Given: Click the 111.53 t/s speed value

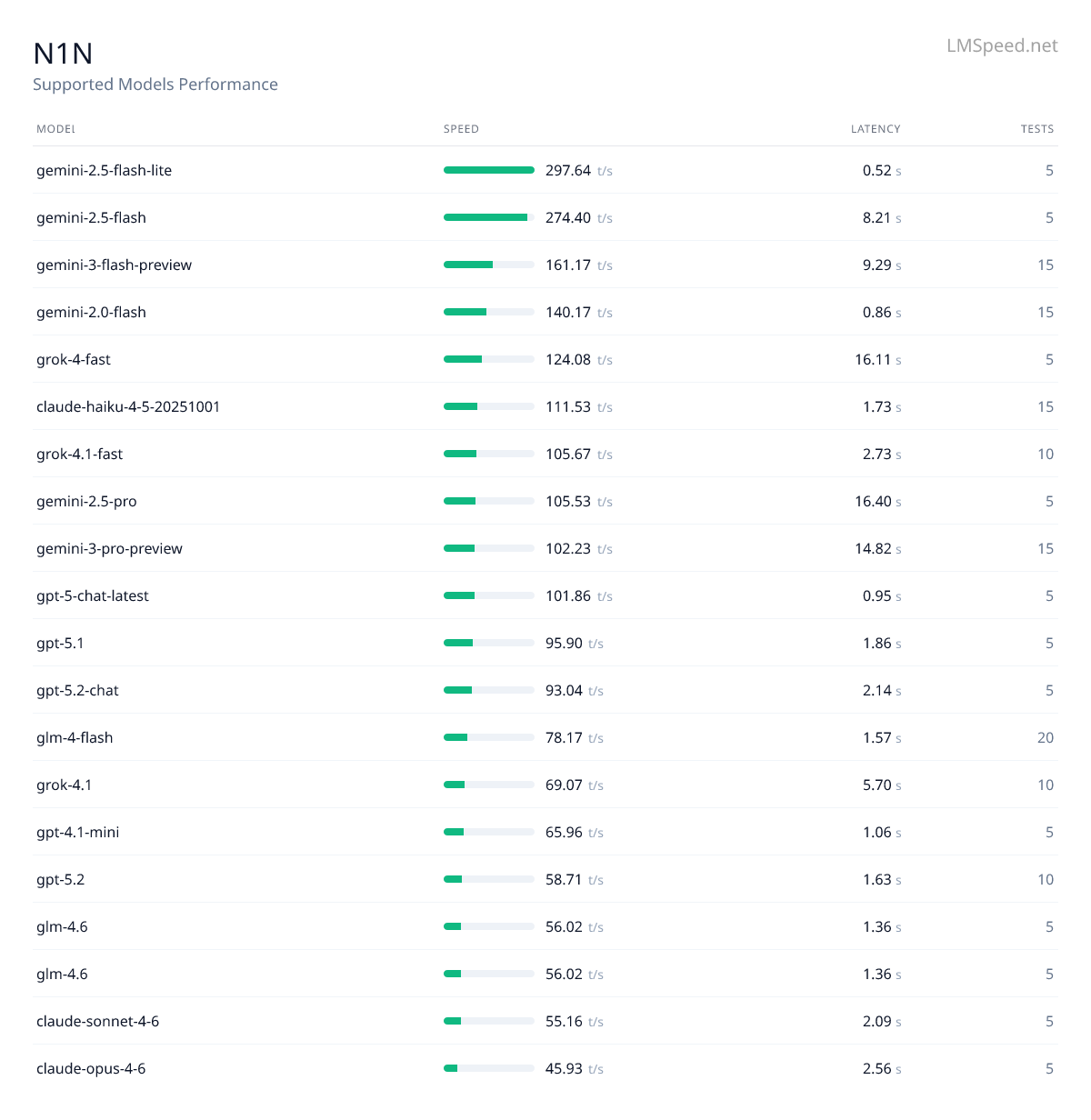Looking at the screenshot, I should click(x=579, y=406).
